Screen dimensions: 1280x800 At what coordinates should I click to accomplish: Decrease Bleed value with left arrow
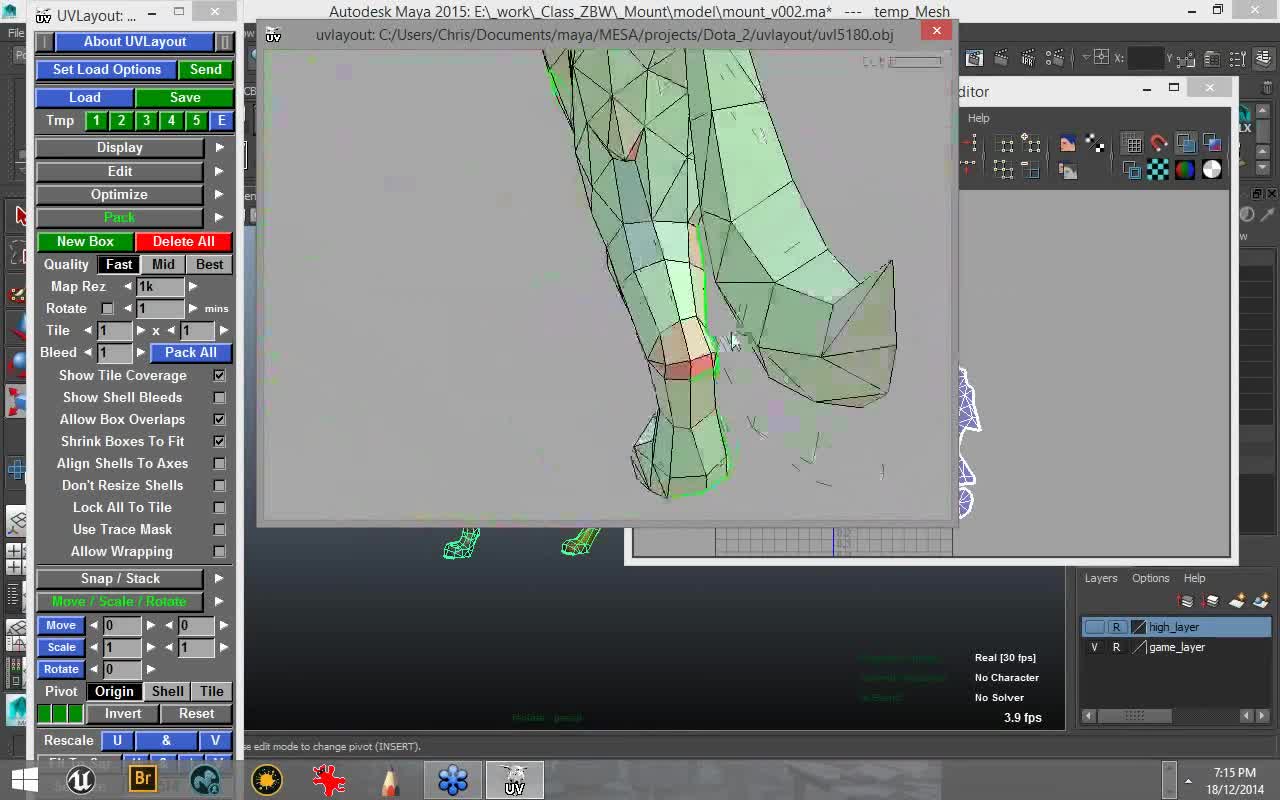point(87,352)
